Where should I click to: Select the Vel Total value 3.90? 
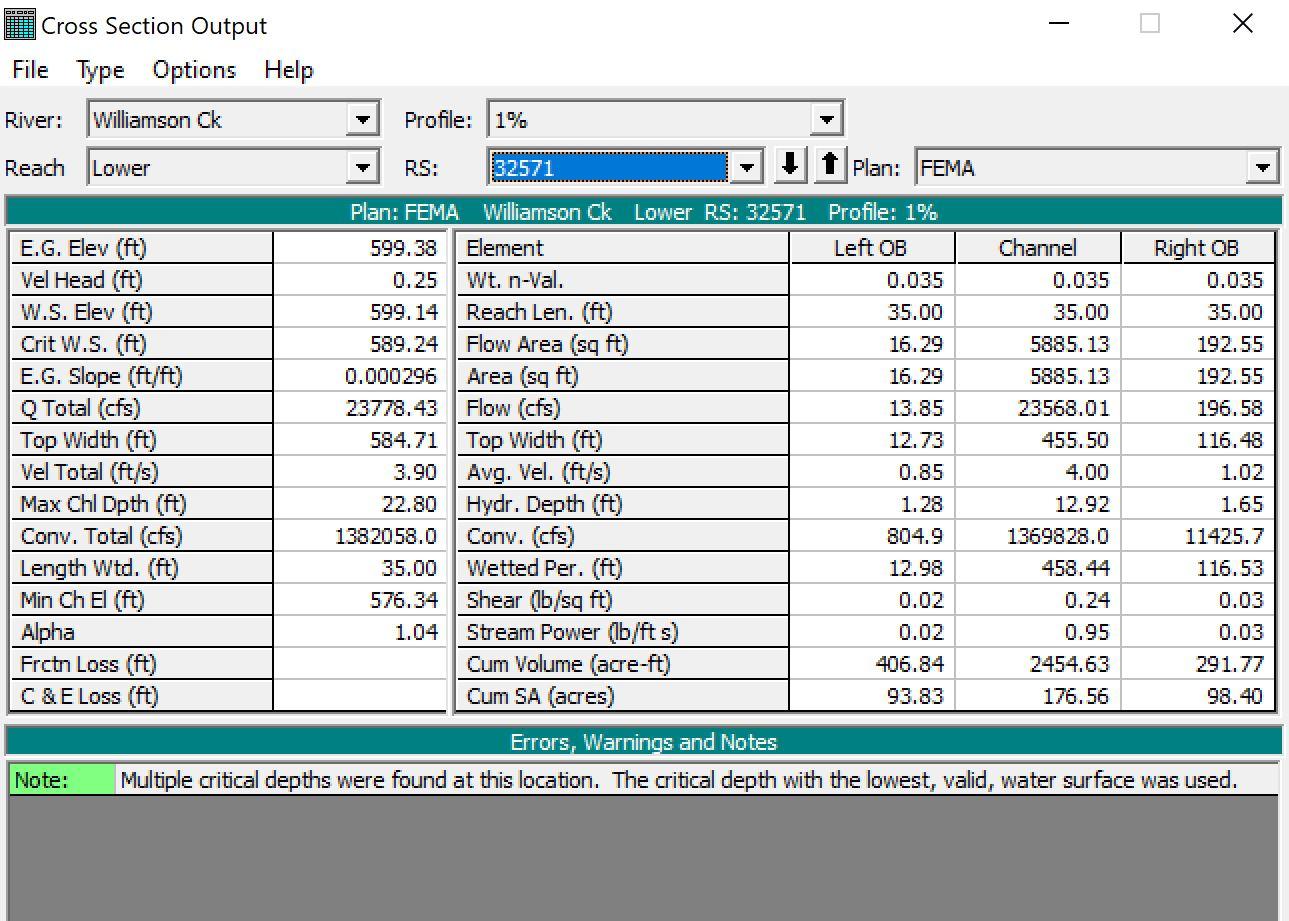[359, 472]
